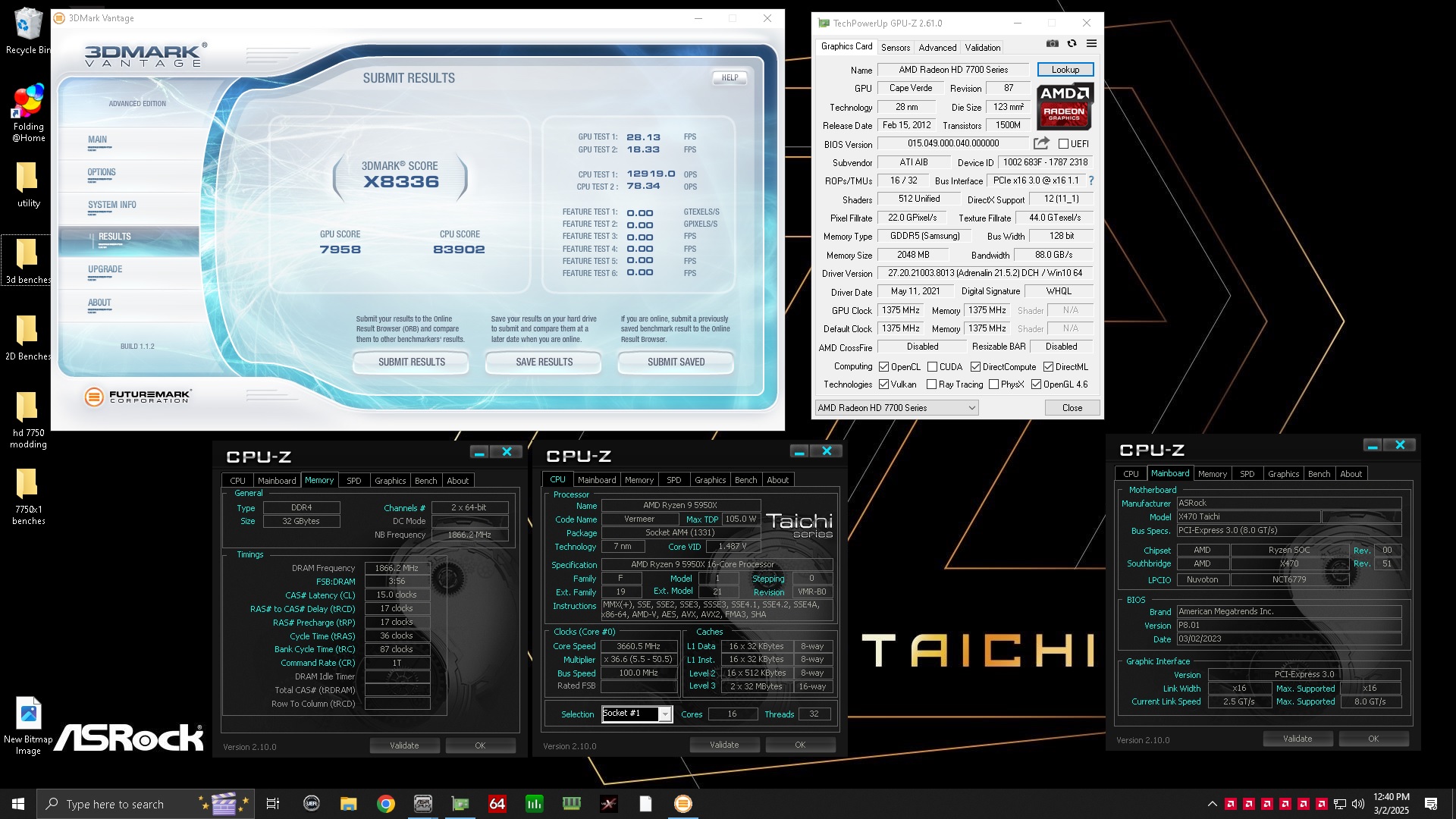Click HELP button in 3DMark Vantage
Screen dimensions: 1456x819
730,77
